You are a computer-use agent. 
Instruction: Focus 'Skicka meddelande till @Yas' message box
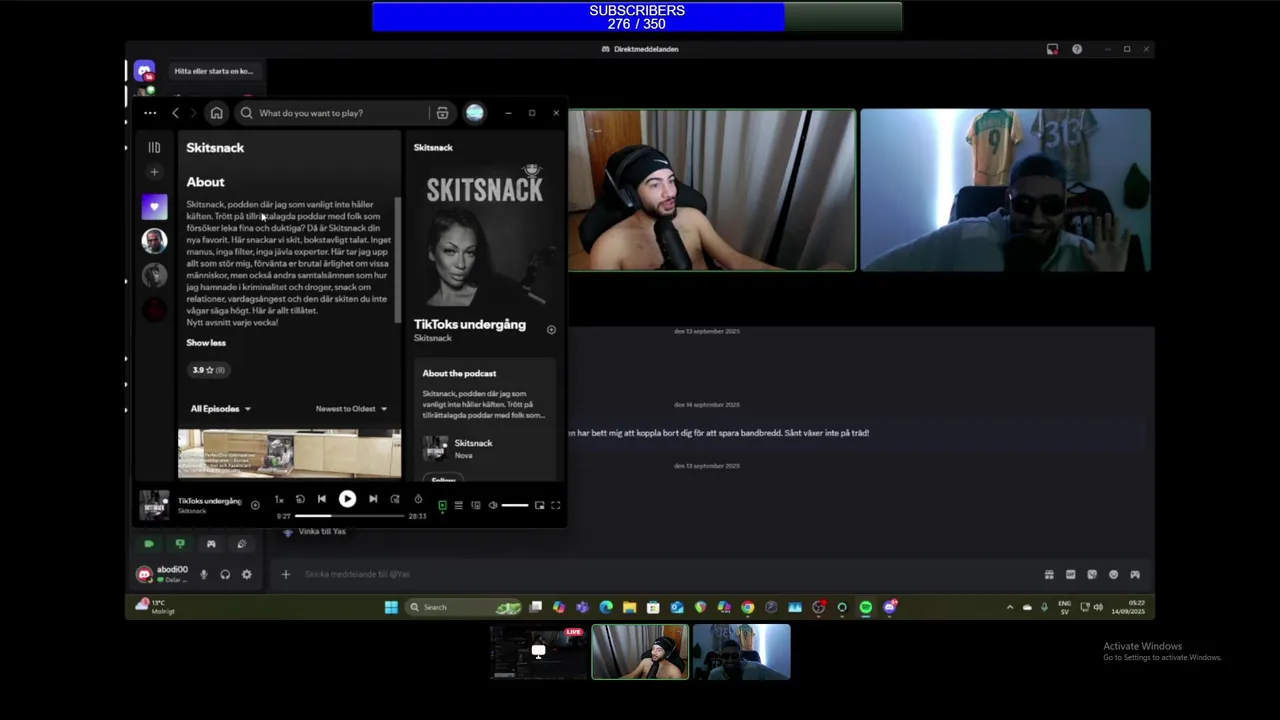point(660,574)
